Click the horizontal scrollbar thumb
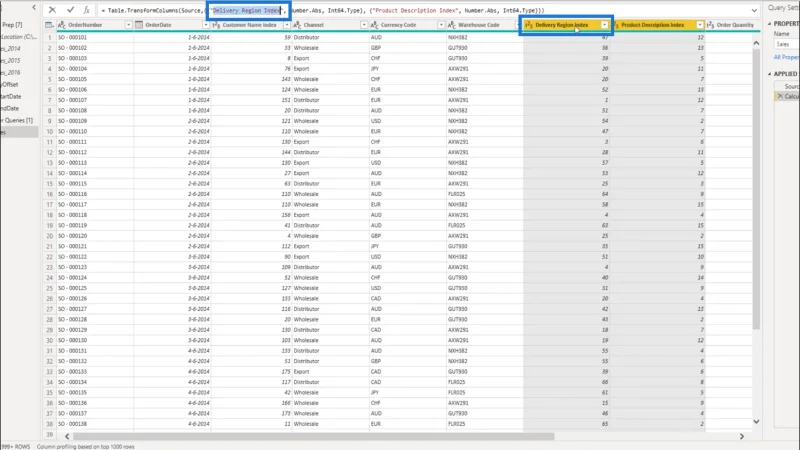The width and height of the screenshot is (800, 450). (x=313, y=436)
